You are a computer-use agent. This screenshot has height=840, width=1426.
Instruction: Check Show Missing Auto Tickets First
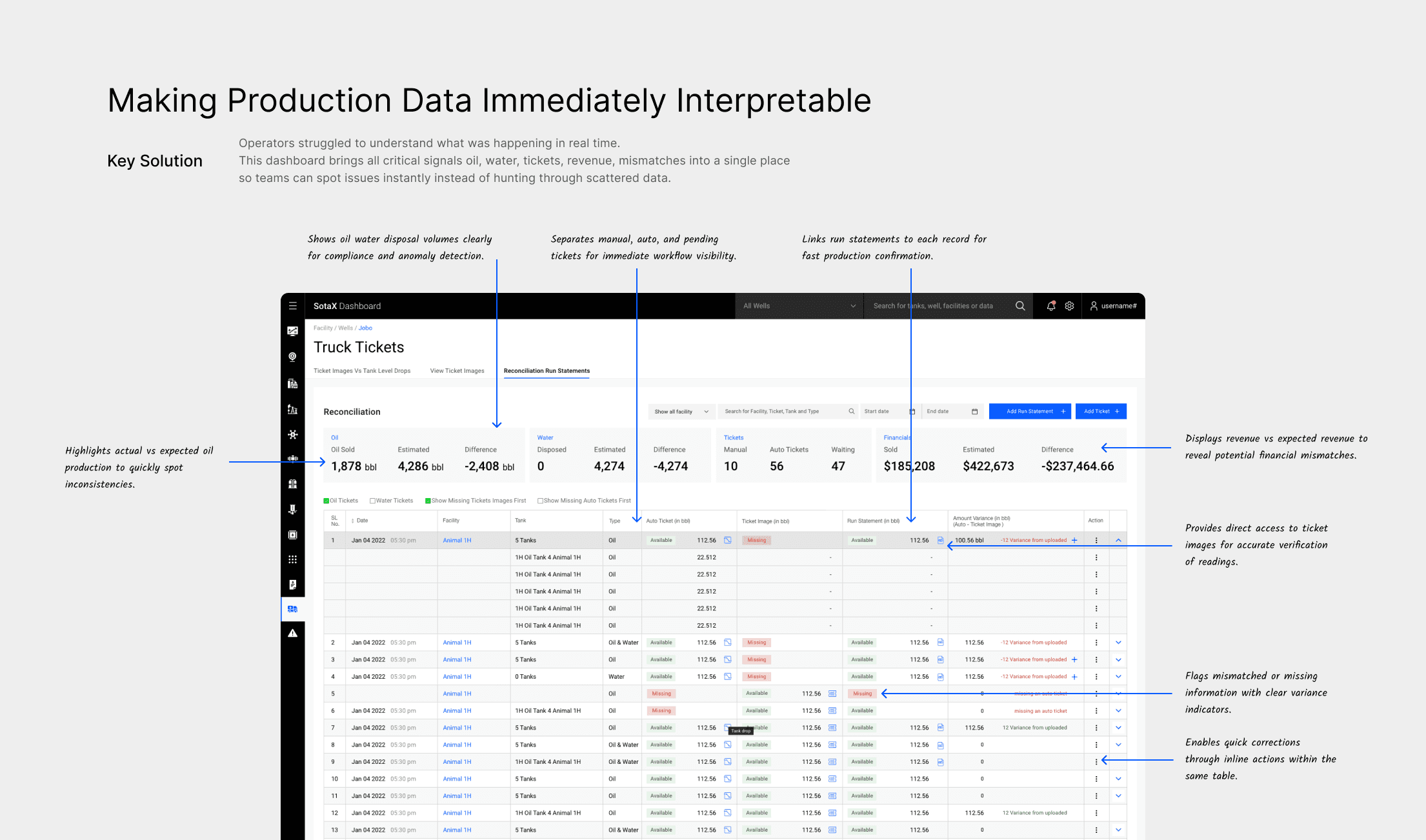point(541,501)
